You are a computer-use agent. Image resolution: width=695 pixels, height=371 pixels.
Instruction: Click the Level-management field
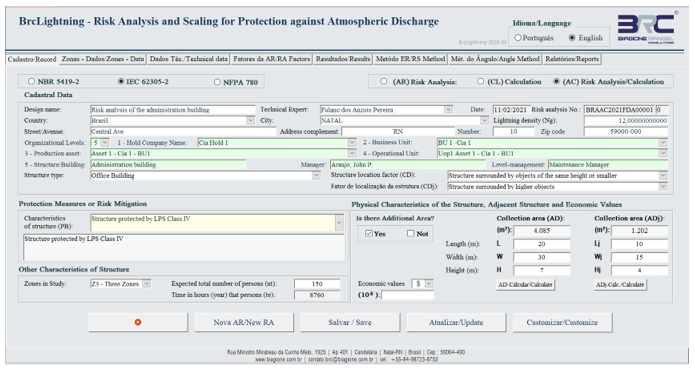[608, 164]
